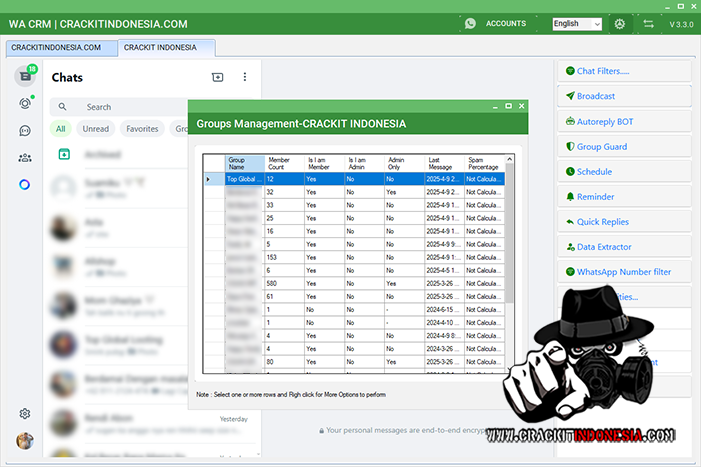Click the new chat icon beside Chats
Screen dimensions: 701x467
(x=218, y=77)
